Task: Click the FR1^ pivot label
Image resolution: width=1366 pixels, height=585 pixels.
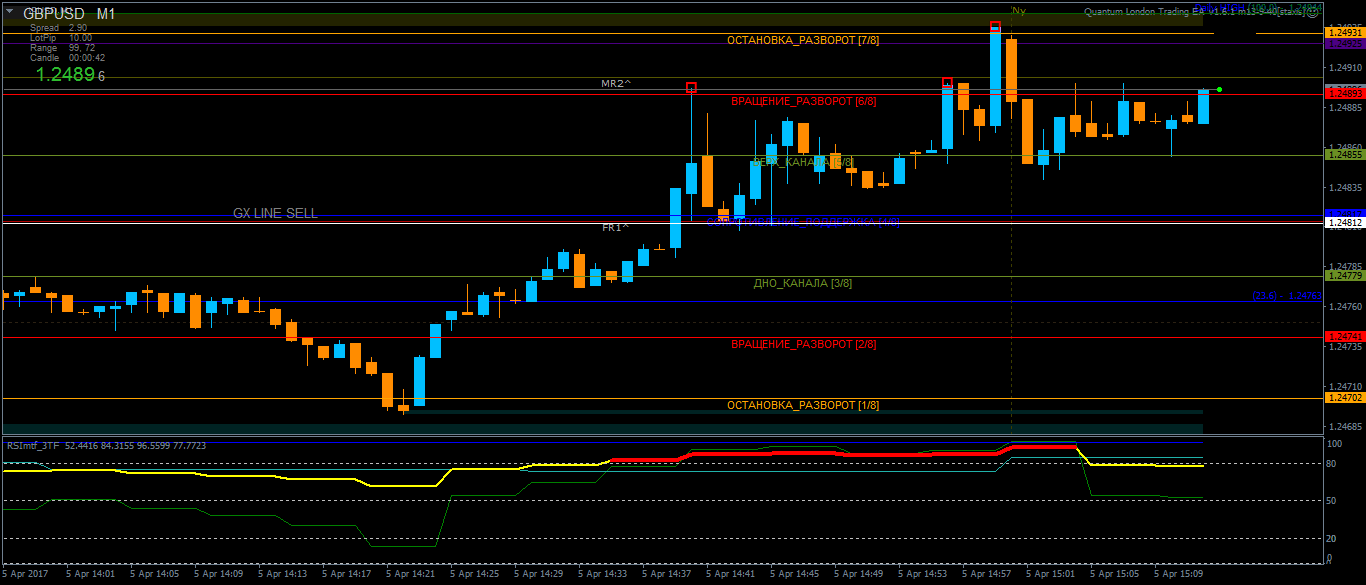Action: click(x=615, y=227)
